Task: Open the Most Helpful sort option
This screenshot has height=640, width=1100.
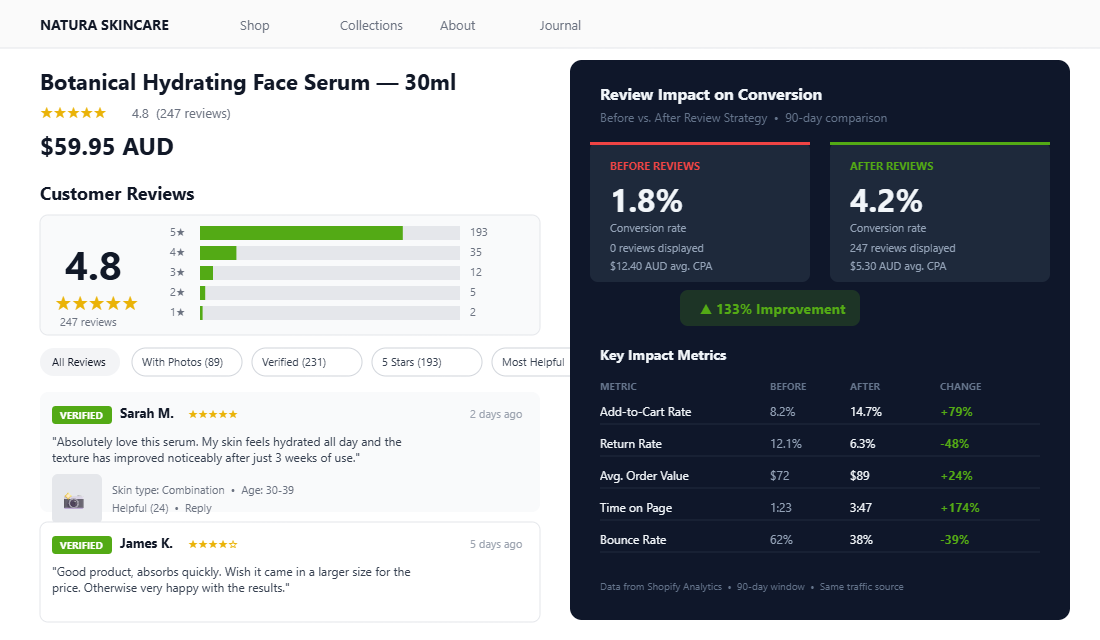Action: pos(533,362)
